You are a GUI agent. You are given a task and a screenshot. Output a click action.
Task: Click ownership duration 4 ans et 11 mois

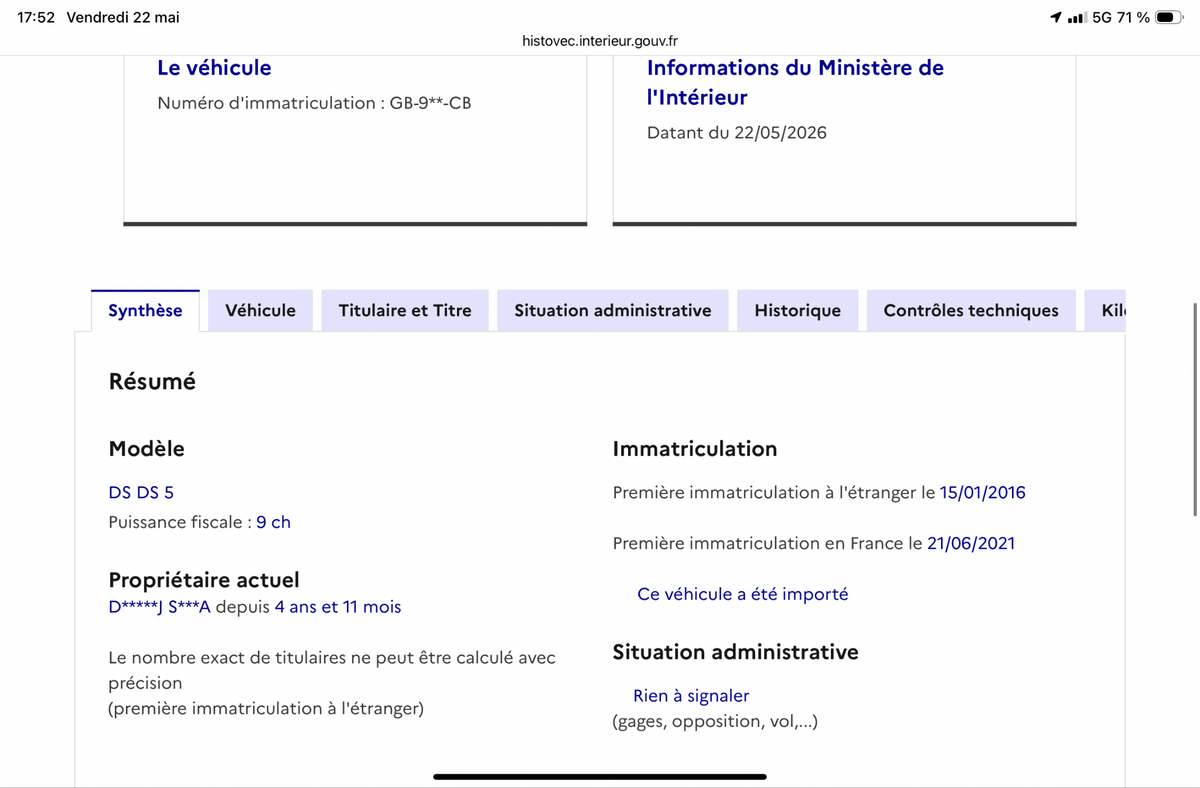pyautogui.click(x=338, y=607)
